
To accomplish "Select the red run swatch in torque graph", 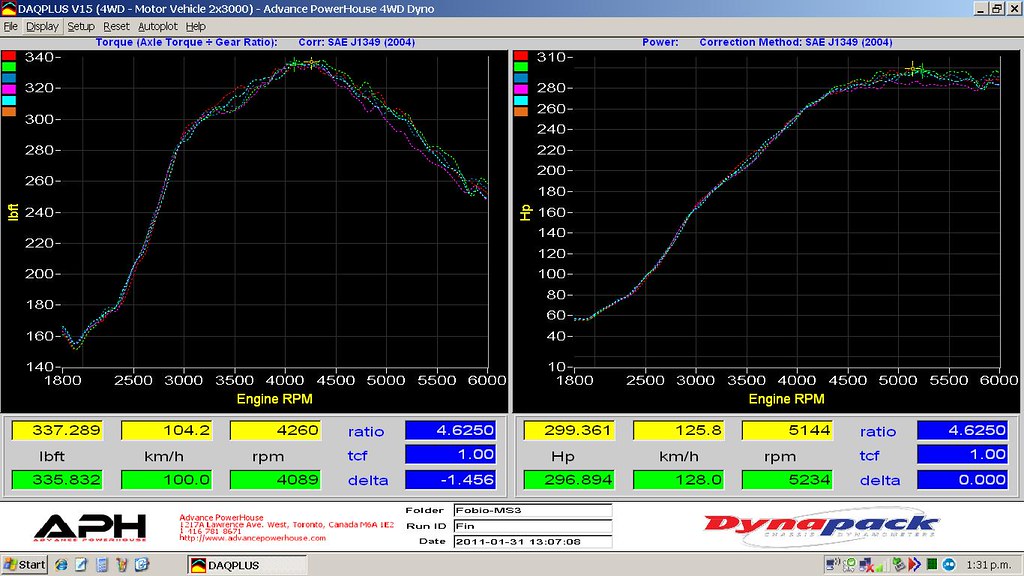I will (x=8, y=56).
